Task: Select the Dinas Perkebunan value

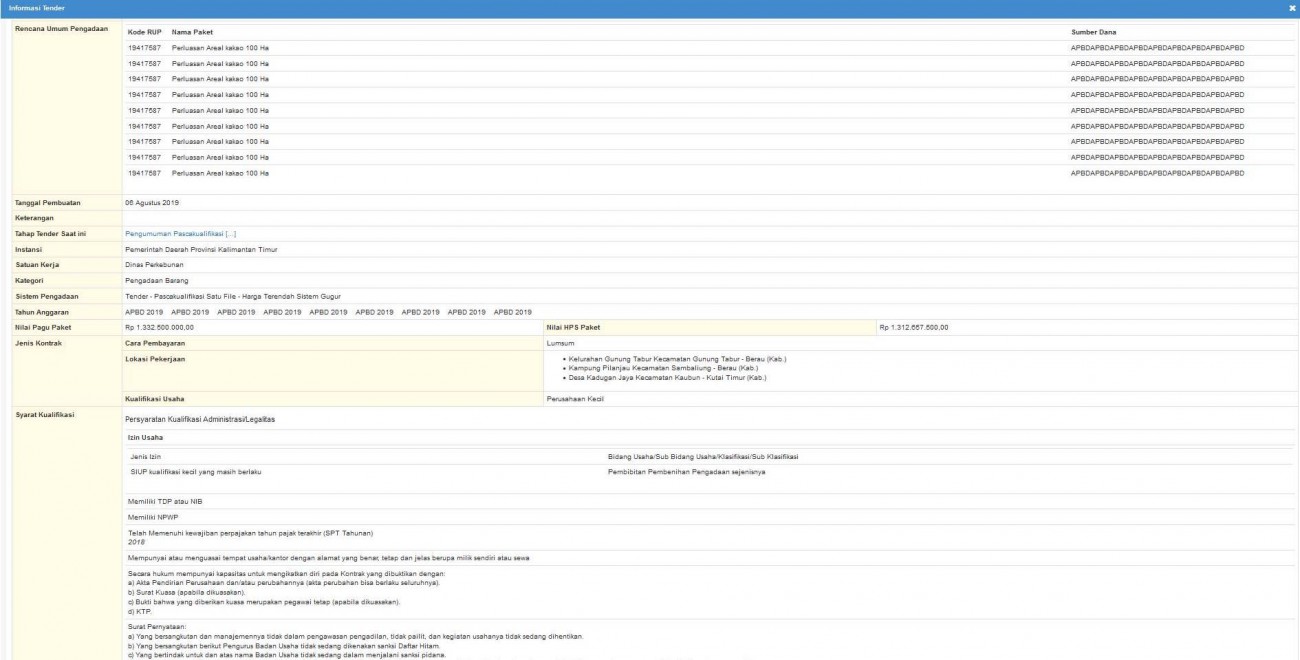Action: pos(154,264)
